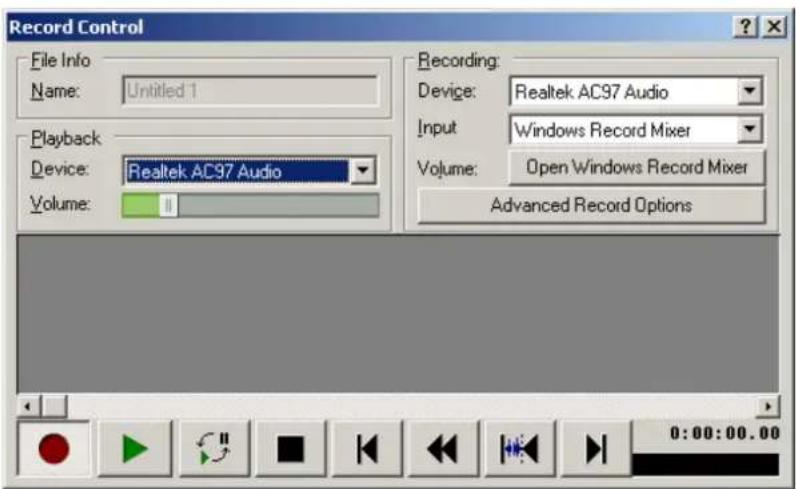Screen dimensions: 796x489
Task: Jump to start with the skip-back button
Action: (x=367, y=449)
